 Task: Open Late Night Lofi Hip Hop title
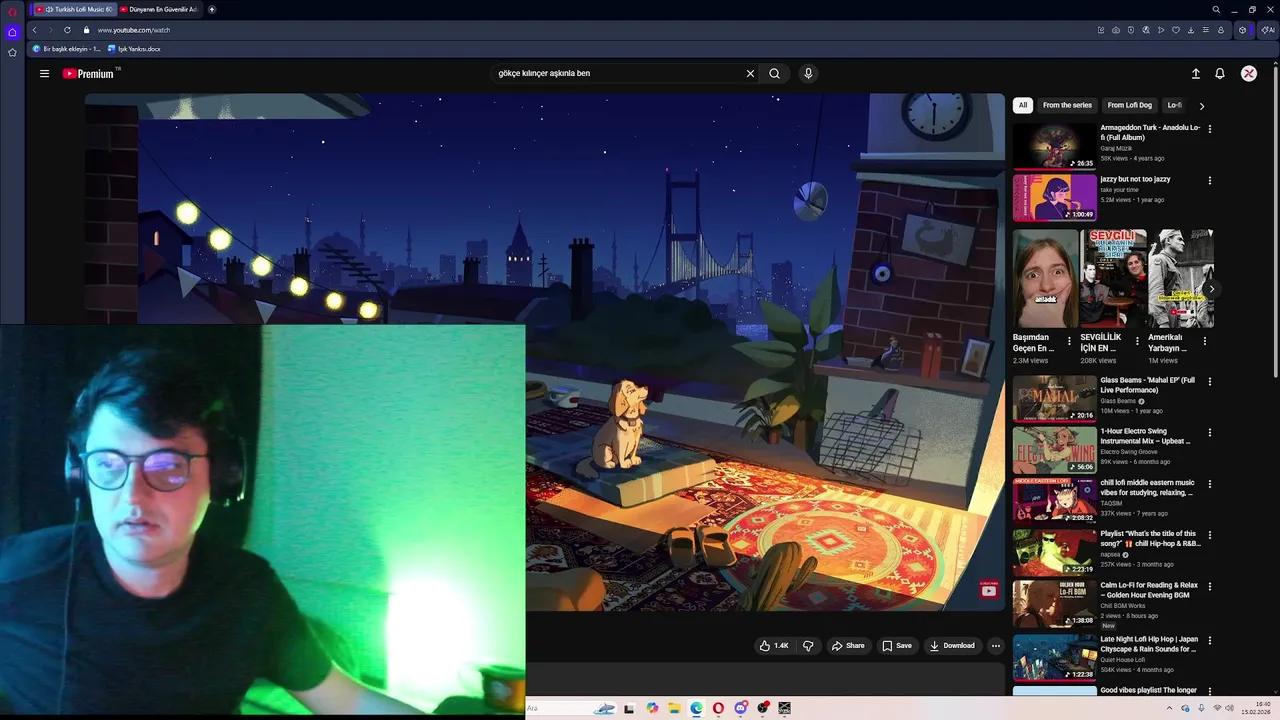(x=1149, y=644)
